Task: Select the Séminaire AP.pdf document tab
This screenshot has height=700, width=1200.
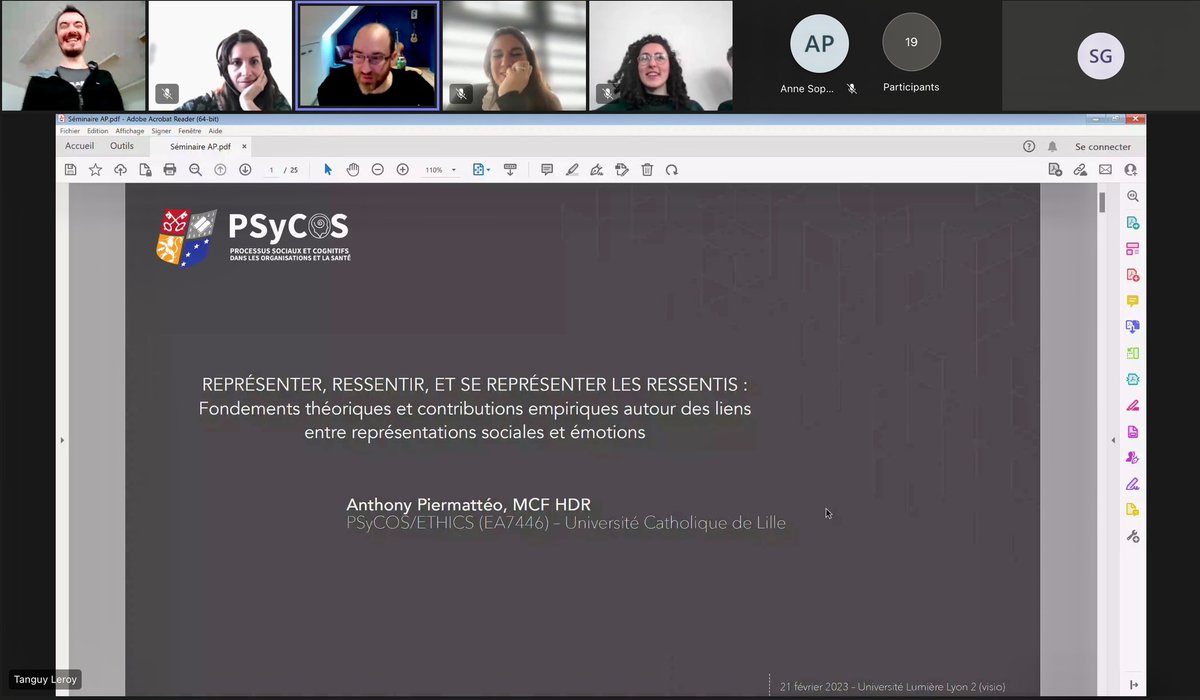Action: [x=201, y=146]
